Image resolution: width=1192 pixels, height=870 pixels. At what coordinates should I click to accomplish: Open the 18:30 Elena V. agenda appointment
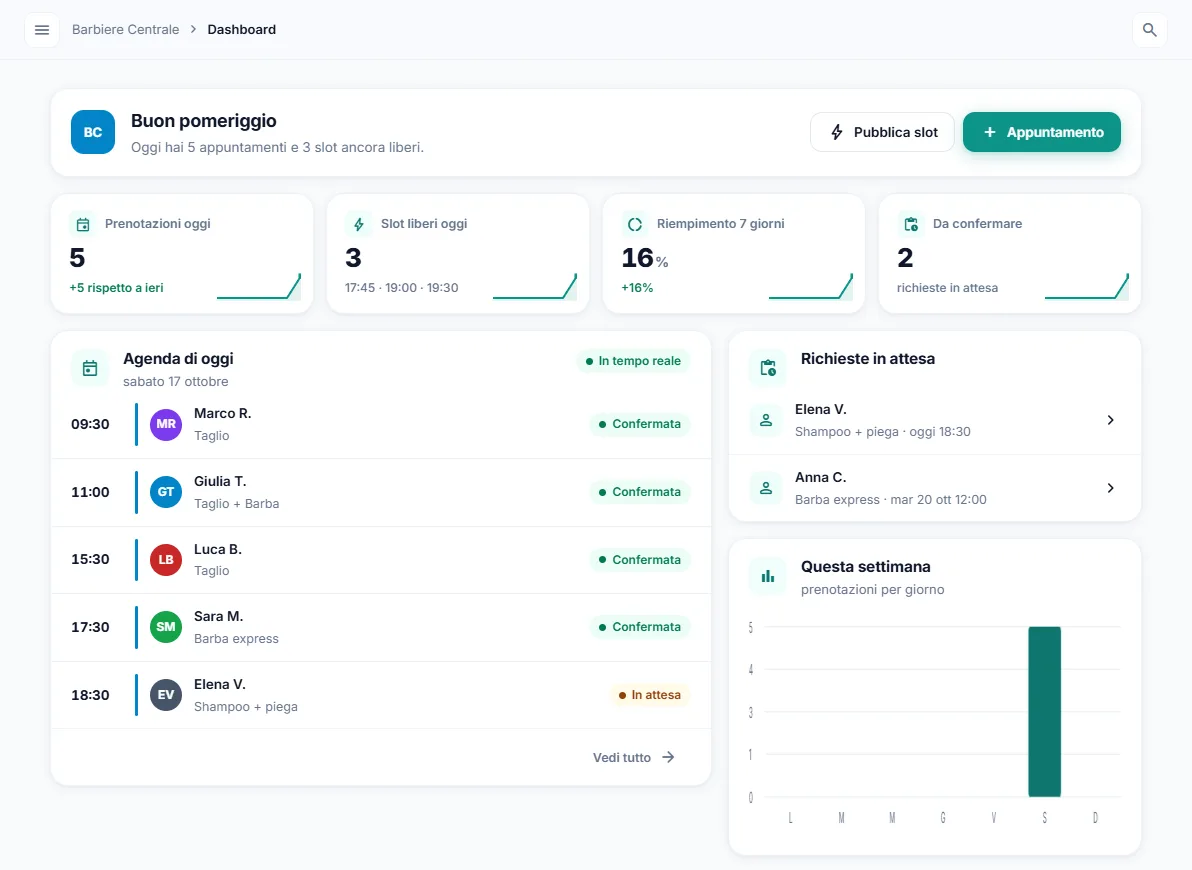pos(381,695)
